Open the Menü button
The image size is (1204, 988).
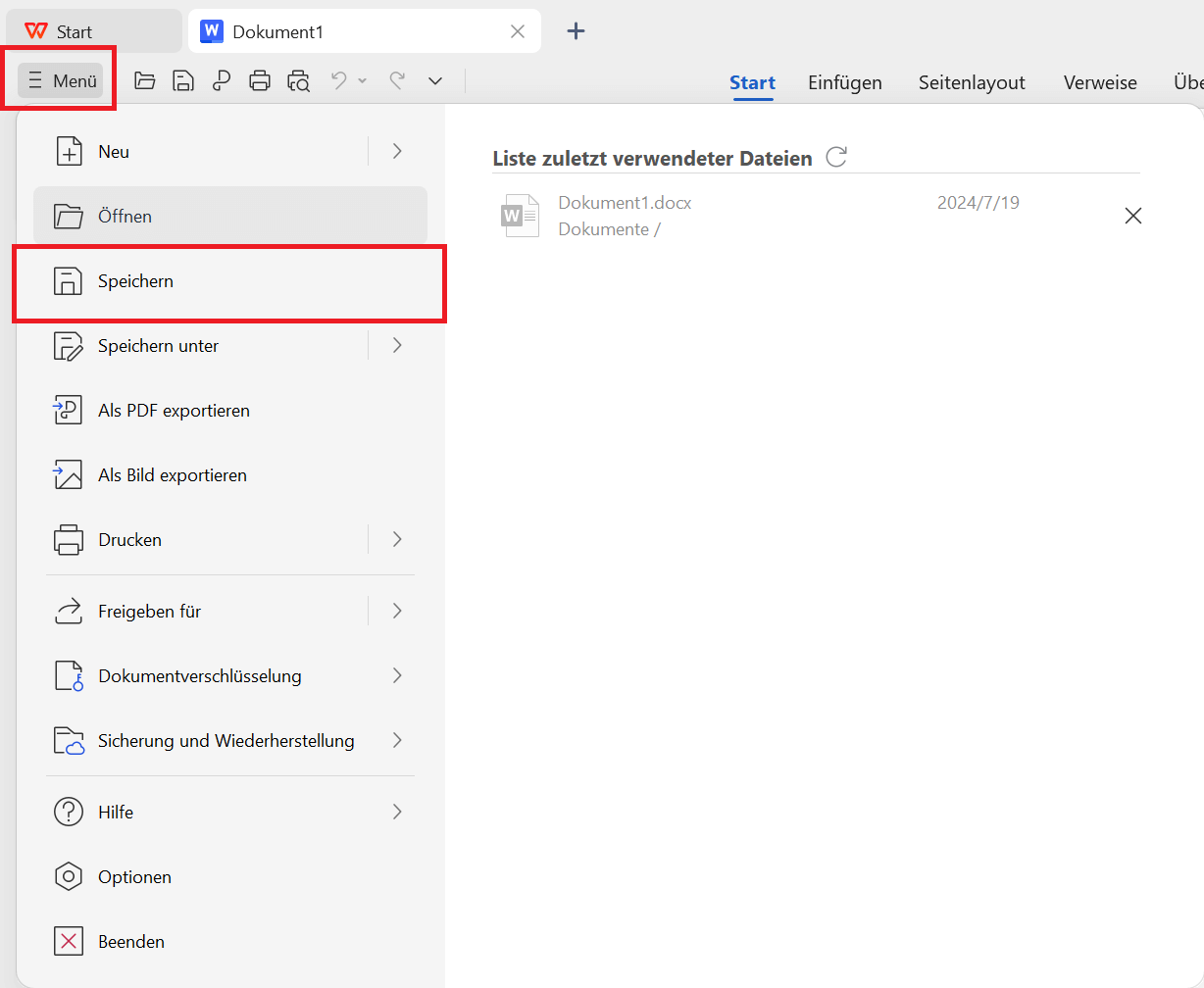pos(61,80)
